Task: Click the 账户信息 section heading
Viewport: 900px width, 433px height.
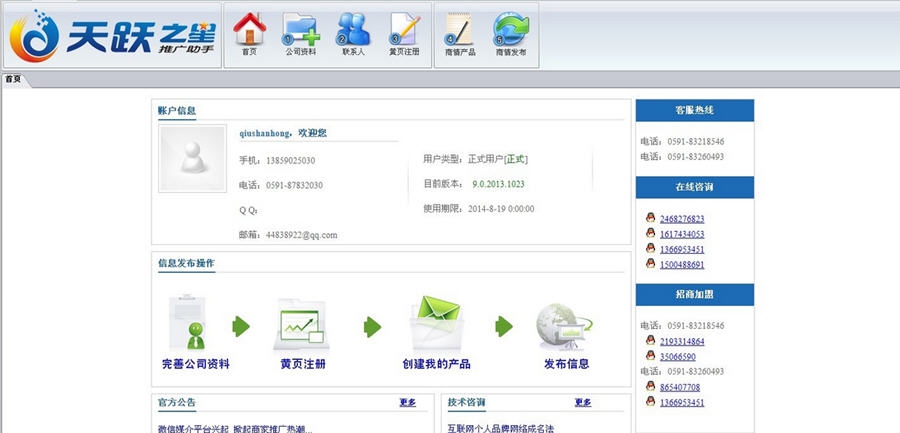Action: (177, 111)
